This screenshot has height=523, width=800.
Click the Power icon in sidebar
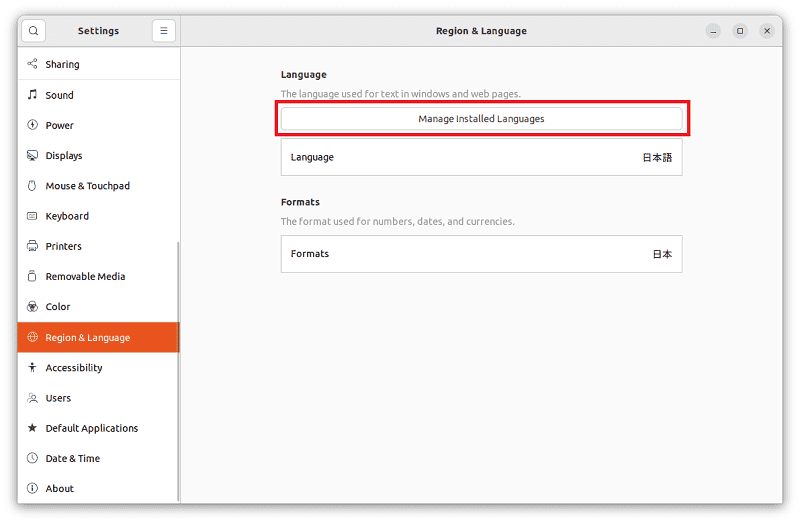click(x=32, y=124)
